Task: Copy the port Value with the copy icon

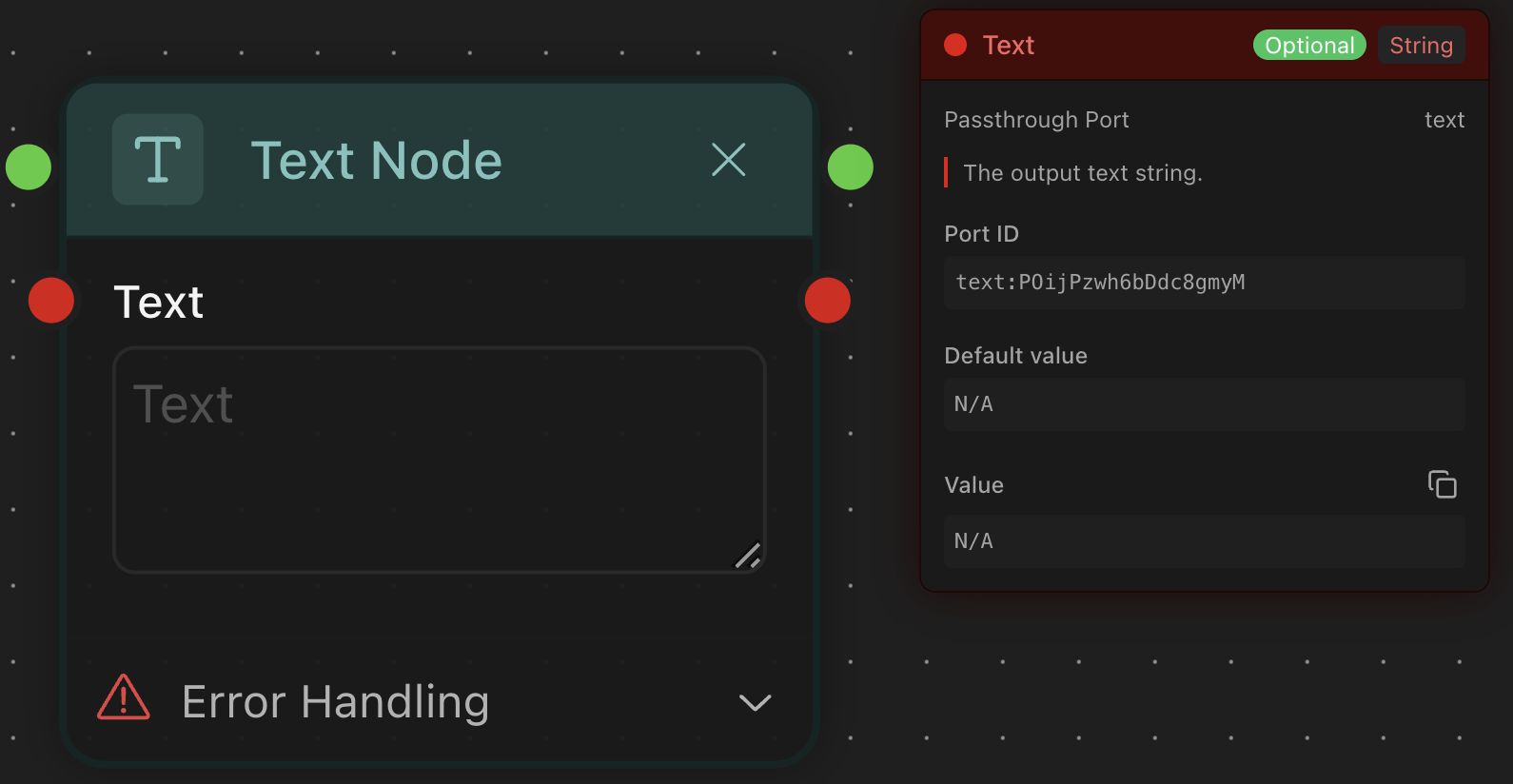Action: pyautogui.click(x=1442, y=484)
